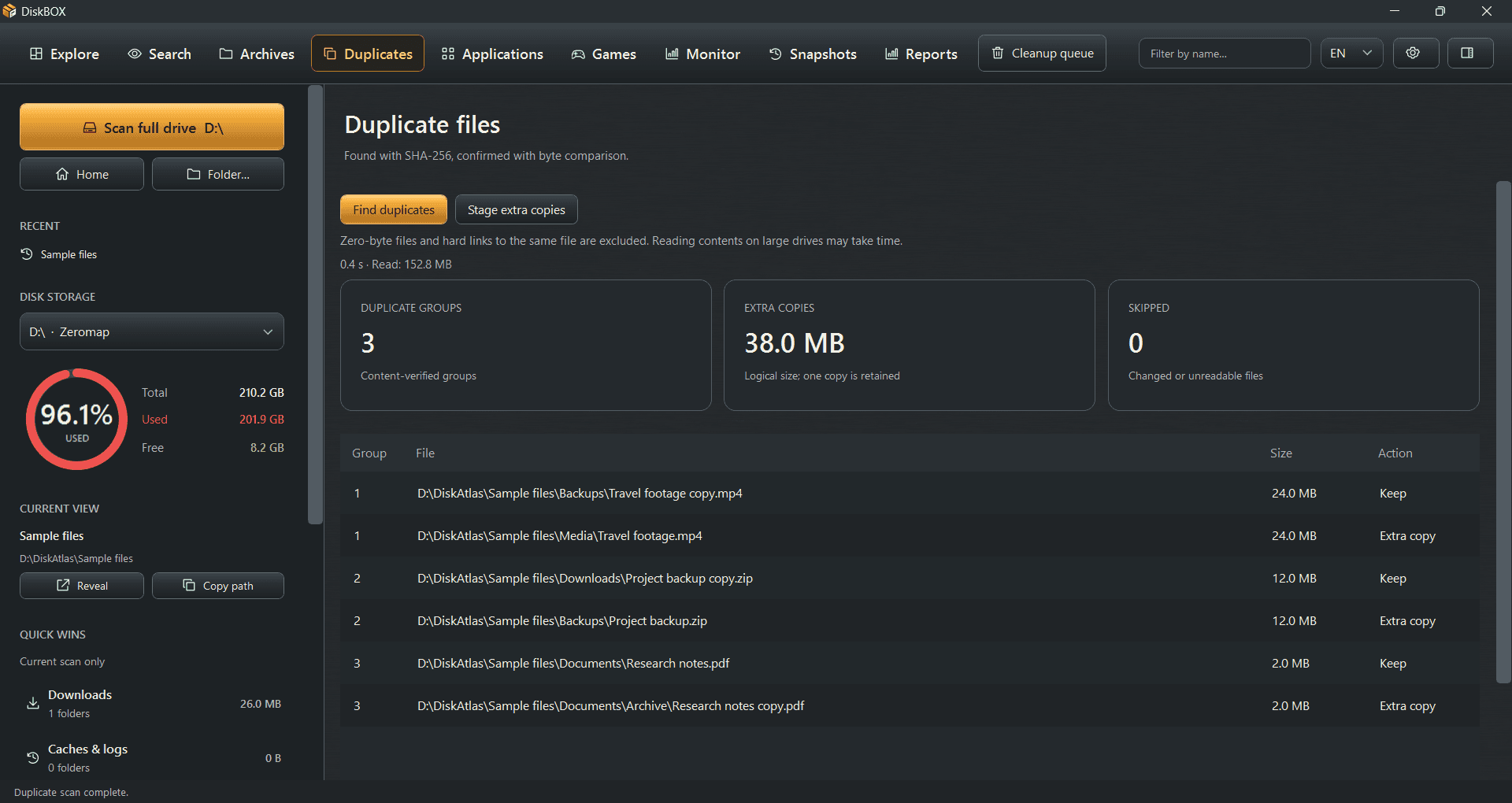
Task: Click the Duplicate Groups card
Action: (526, 345)
